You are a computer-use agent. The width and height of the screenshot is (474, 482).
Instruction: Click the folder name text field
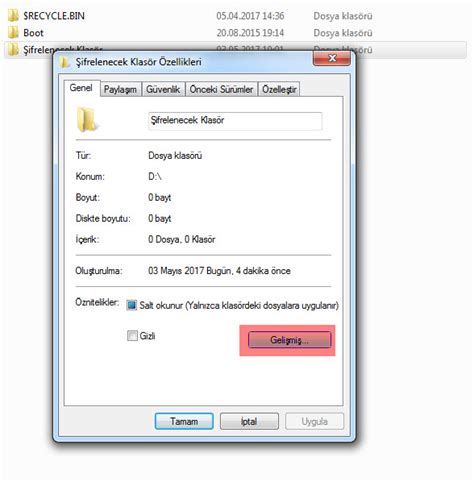point(235,120)
